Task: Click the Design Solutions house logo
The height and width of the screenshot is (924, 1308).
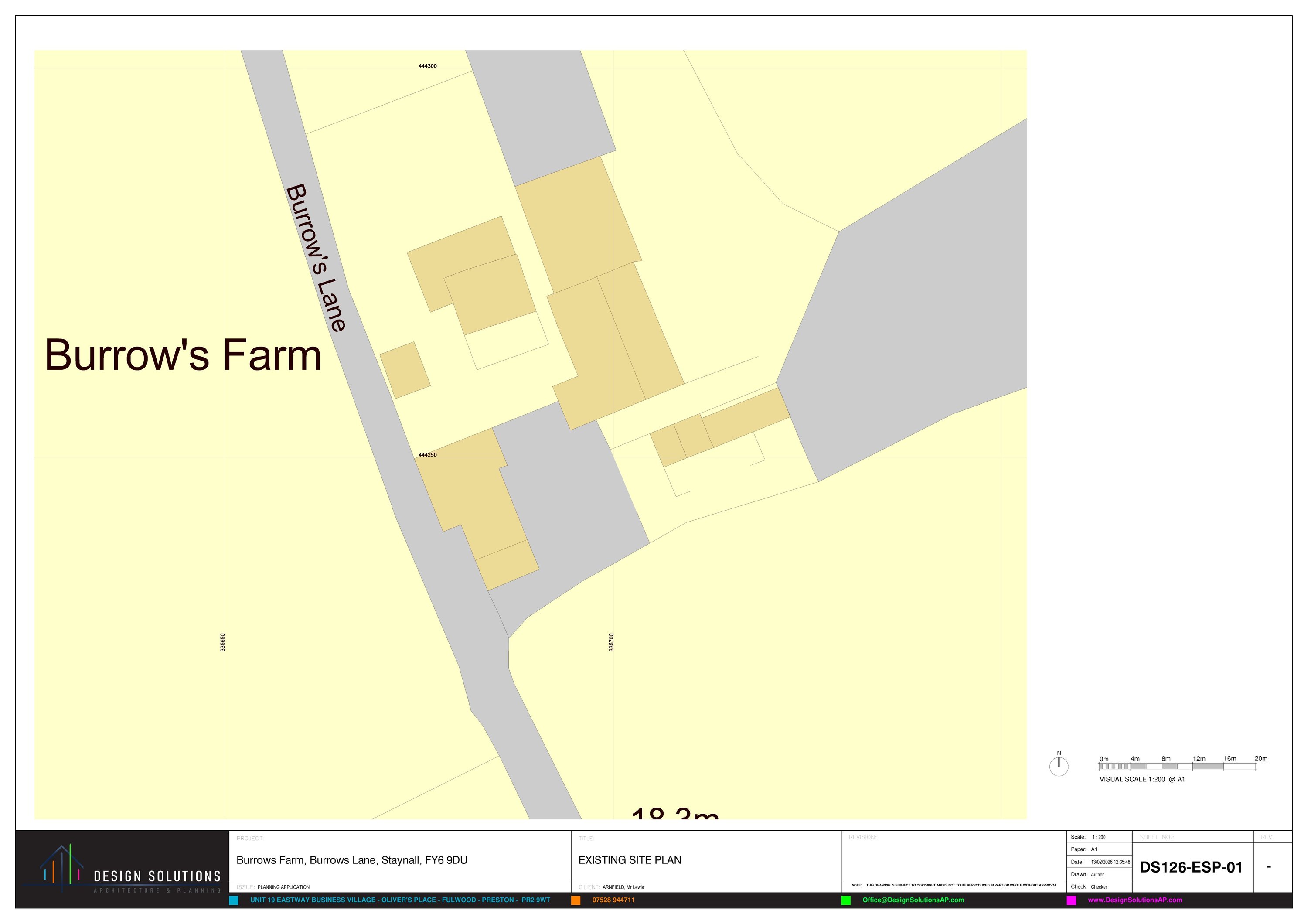Action: coord(61,868)
